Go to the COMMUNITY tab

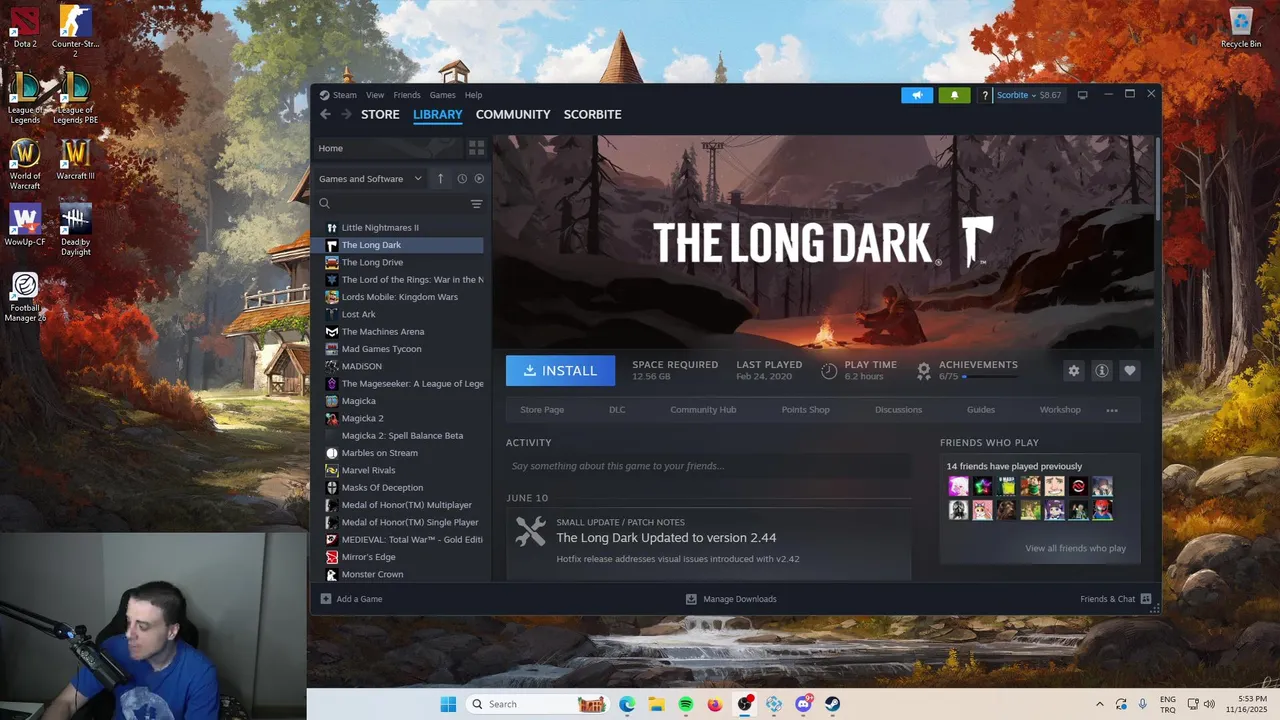click(x=513, y=114)
